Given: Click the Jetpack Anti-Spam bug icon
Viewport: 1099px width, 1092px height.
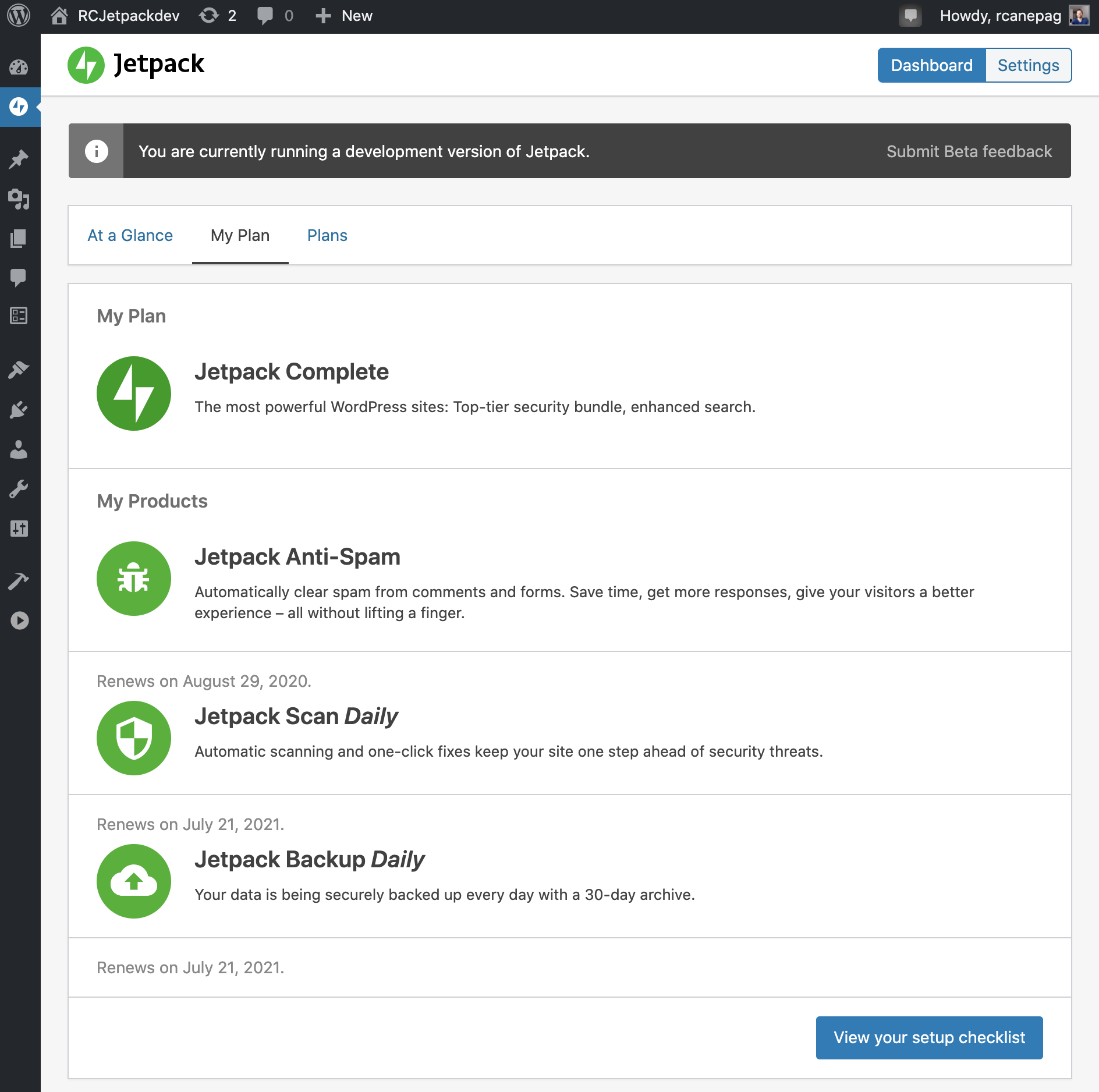Looking at the screenshot, I should 134,579.
